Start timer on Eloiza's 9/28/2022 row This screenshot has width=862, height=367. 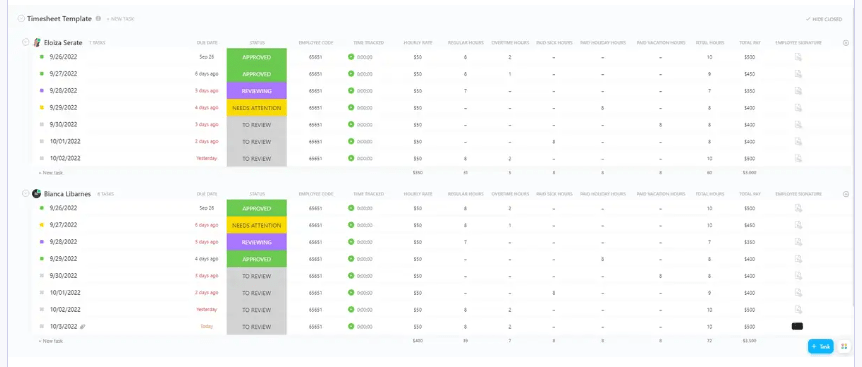point(351,91)
